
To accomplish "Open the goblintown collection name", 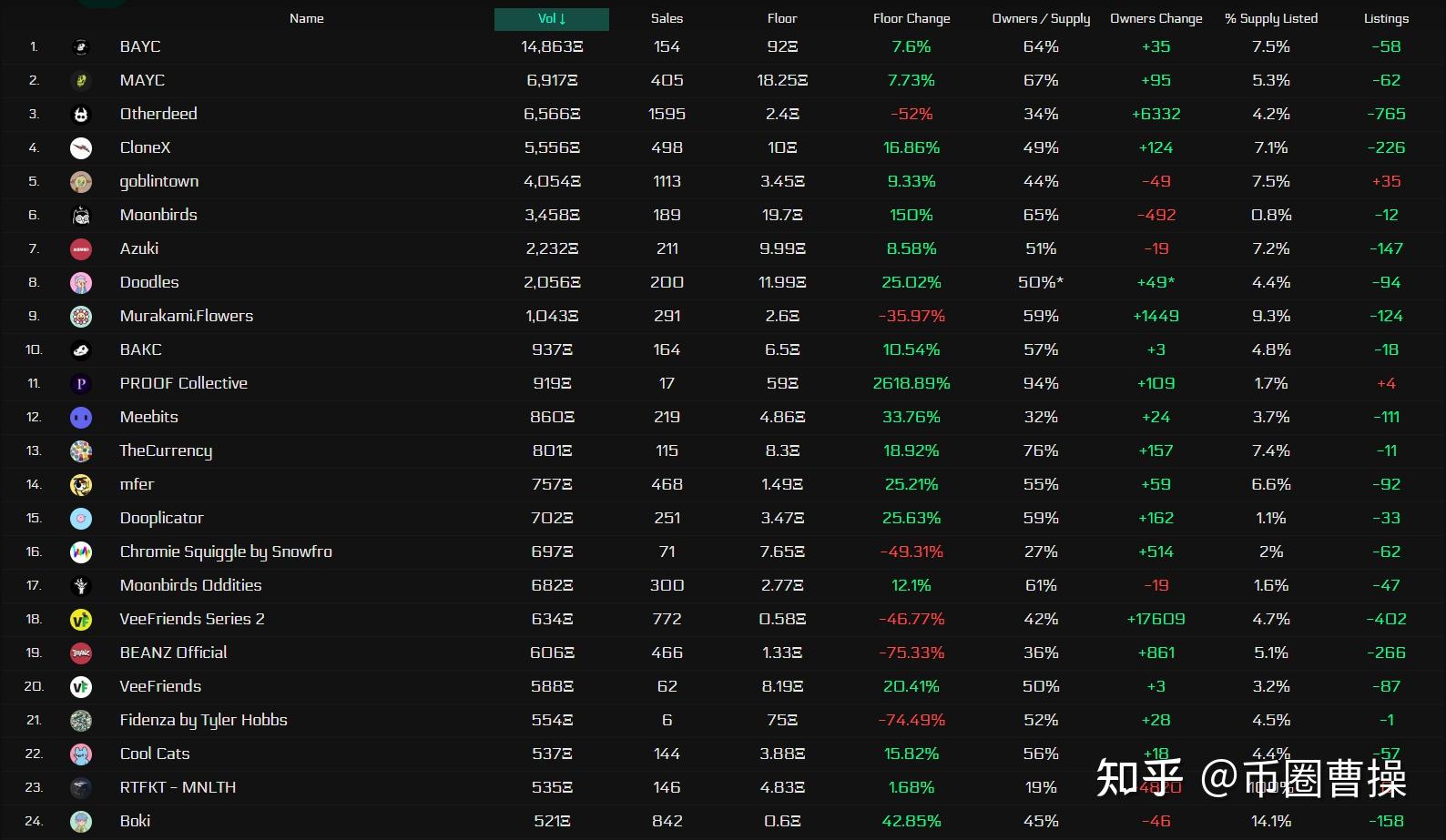I will [159, 181].
